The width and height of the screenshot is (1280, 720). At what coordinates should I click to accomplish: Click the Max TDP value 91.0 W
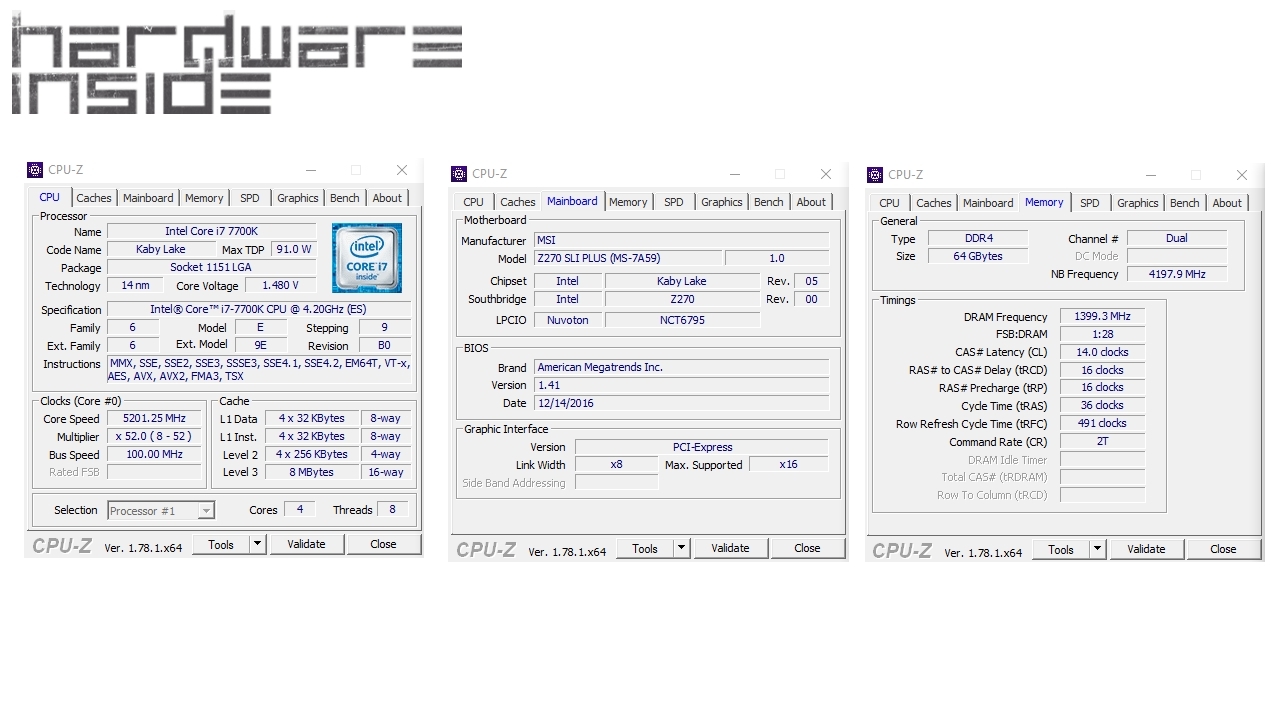292,249
